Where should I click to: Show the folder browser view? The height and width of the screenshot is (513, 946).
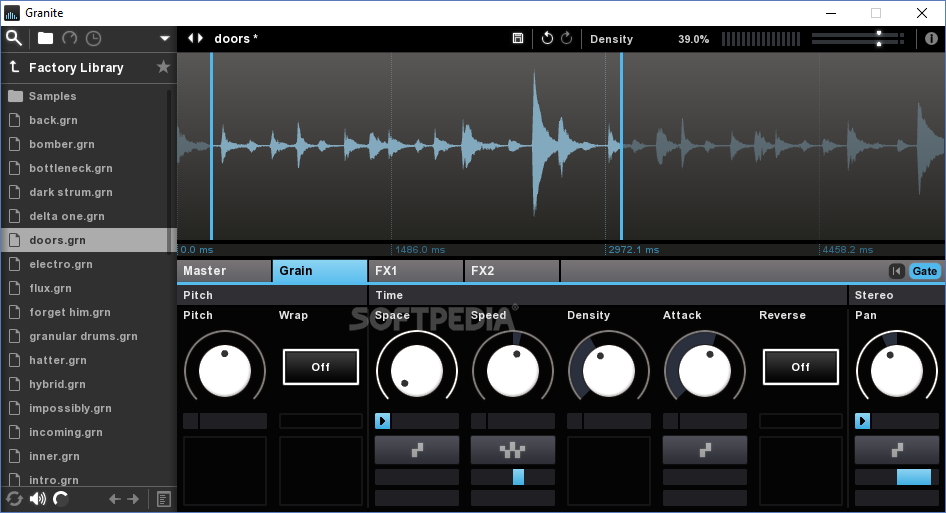45,39
